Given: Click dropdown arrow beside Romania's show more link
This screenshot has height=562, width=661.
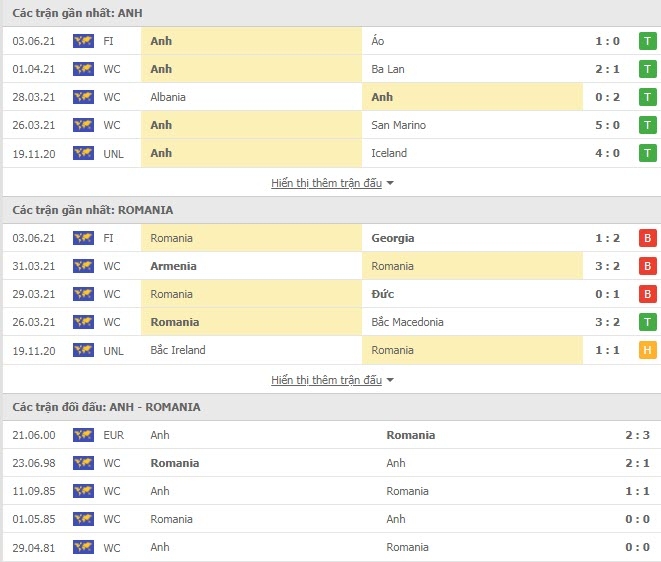Looking at the screenshot, I should pyautogui.click(x=390, y=380).
